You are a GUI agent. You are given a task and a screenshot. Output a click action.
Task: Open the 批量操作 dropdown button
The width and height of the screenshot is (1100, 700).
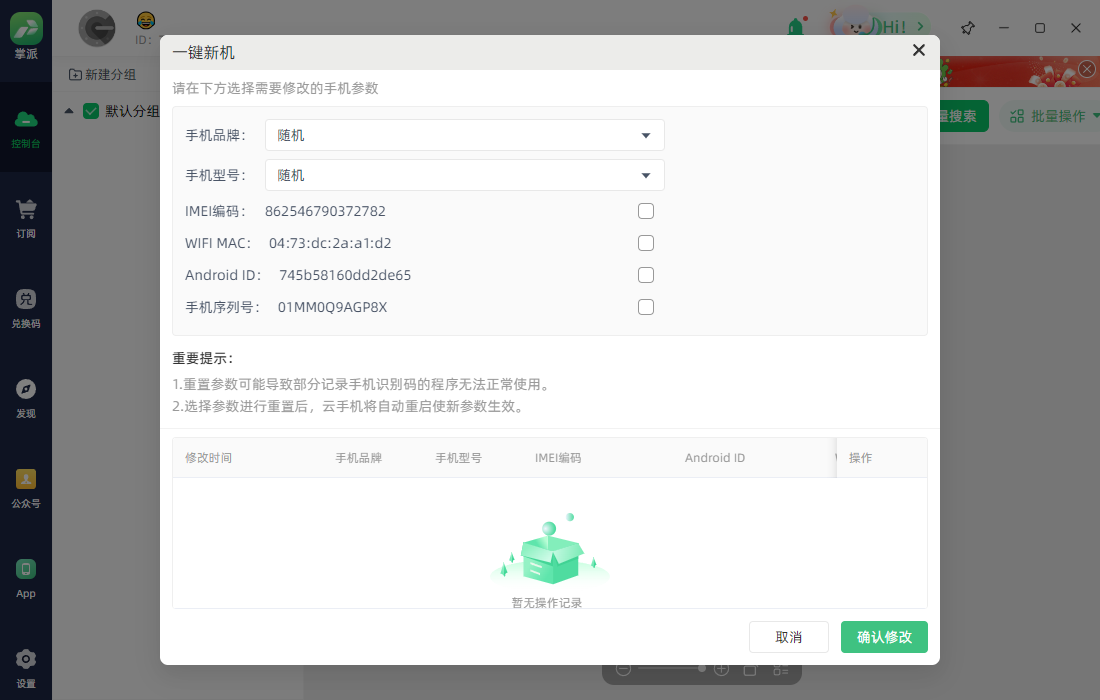[x=1051, y=116]
